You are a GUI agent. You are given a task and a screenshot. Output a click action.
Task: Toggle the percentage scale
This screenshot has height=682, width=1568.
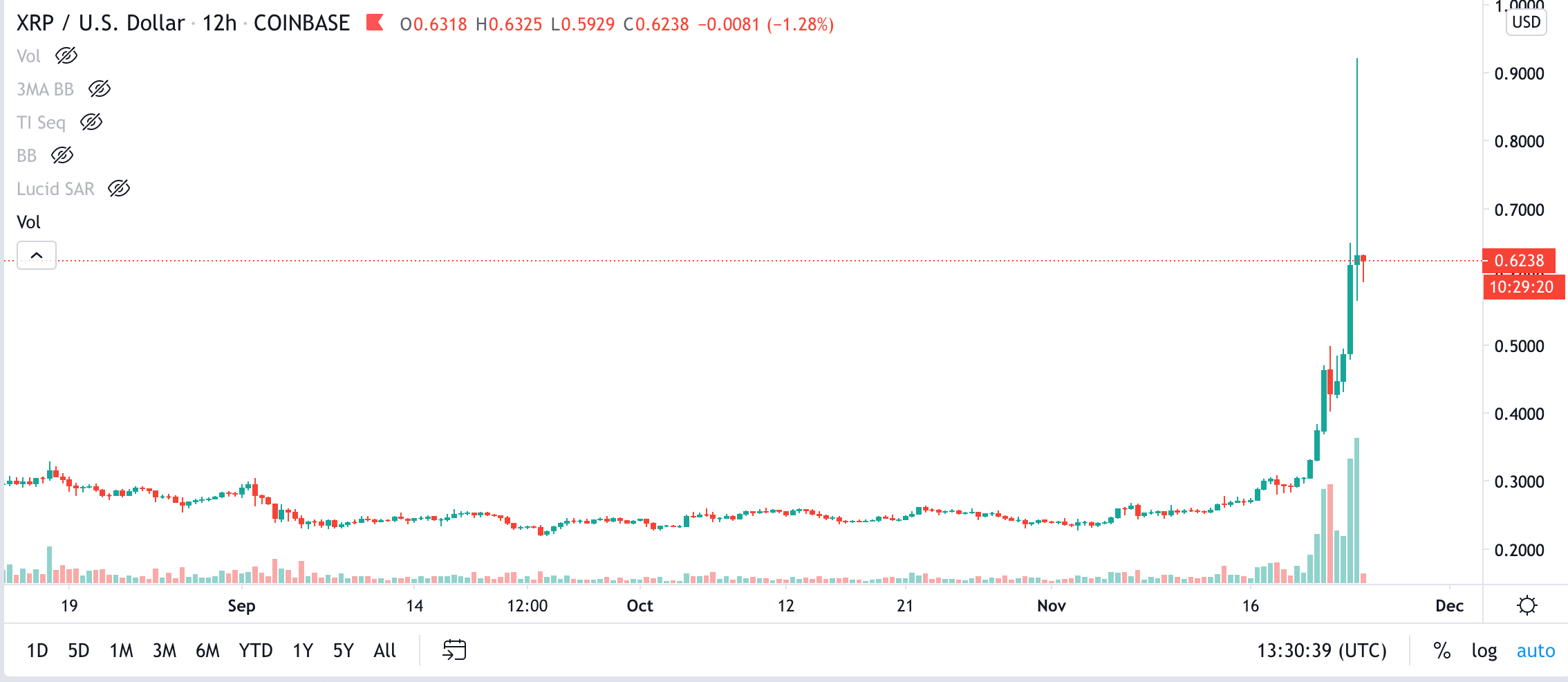coord(1441,650)
